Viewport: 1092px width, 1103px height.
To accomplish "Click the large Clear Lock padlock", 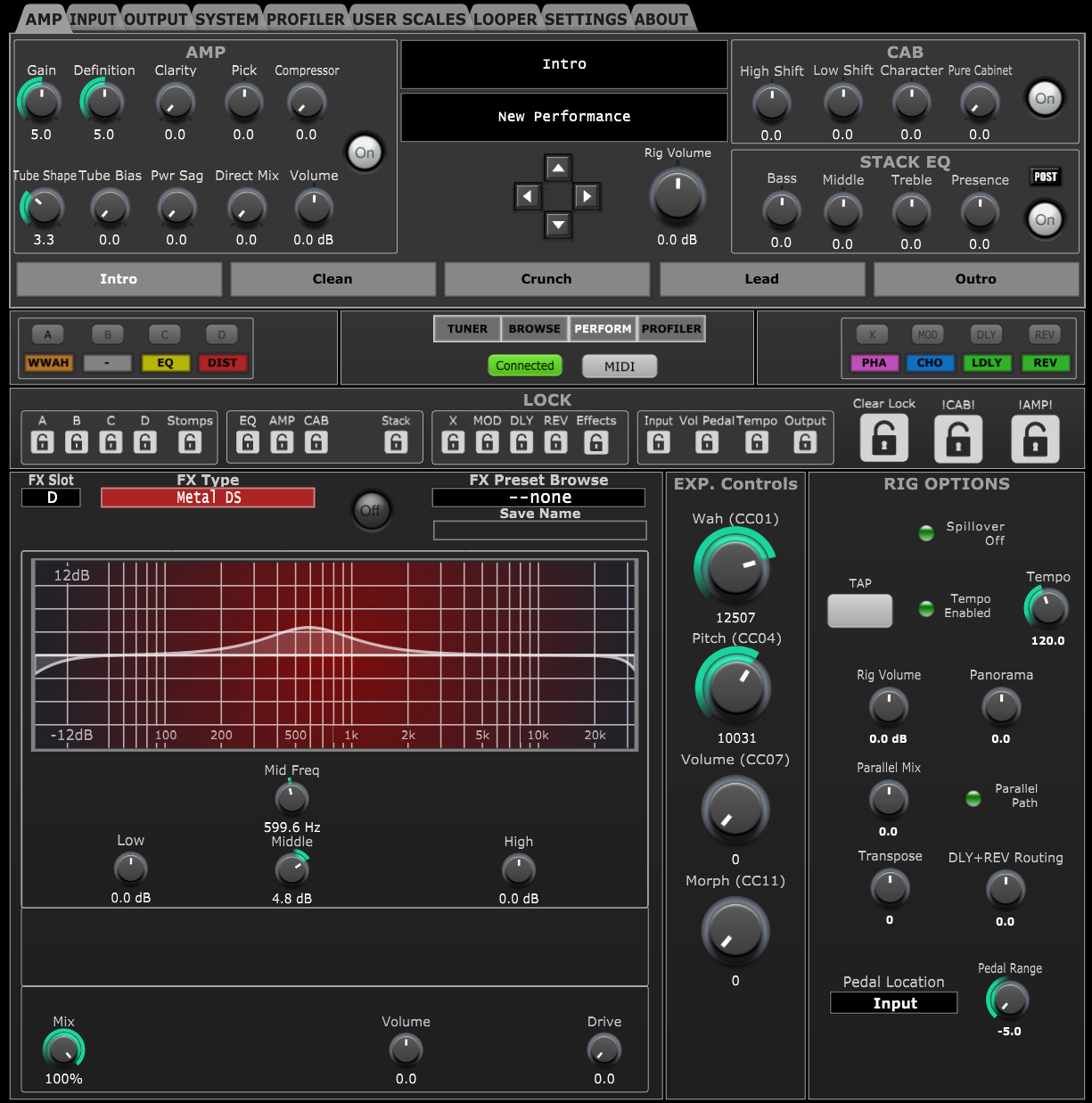I will tap(883, 439).
